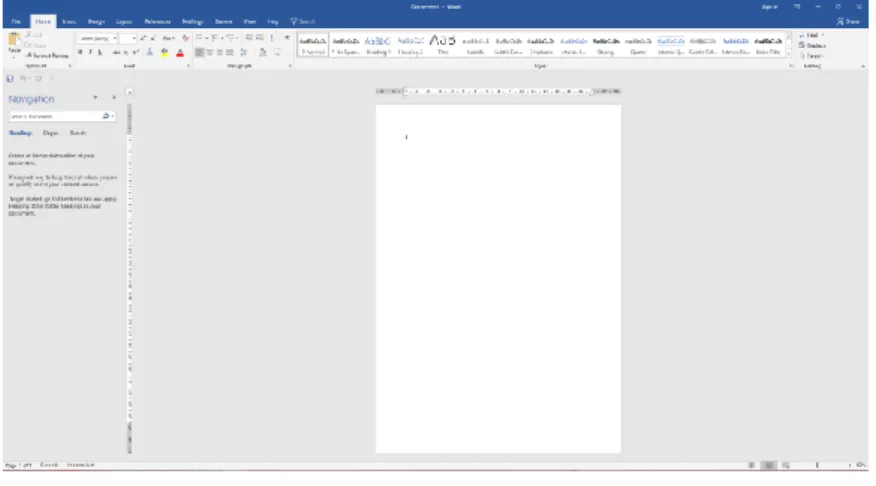Screen dimensions: 876x486
Task: Click the Copy icon in Clipboard group
Action: coord(27,45)
